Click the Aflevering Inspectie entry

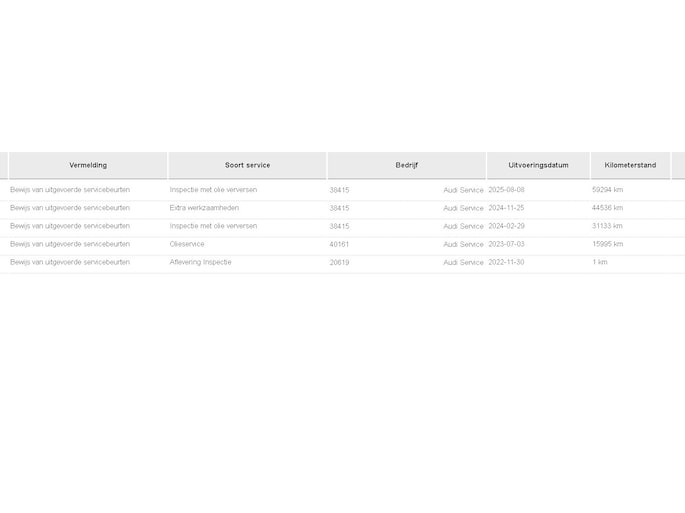point(200,262)
